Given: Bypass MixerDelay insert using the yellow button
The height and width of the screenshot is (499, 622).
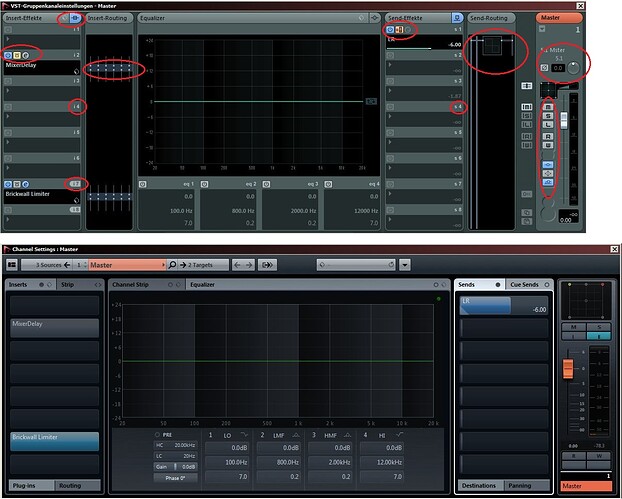Looking at the screenshot, I should coord(17,55).
